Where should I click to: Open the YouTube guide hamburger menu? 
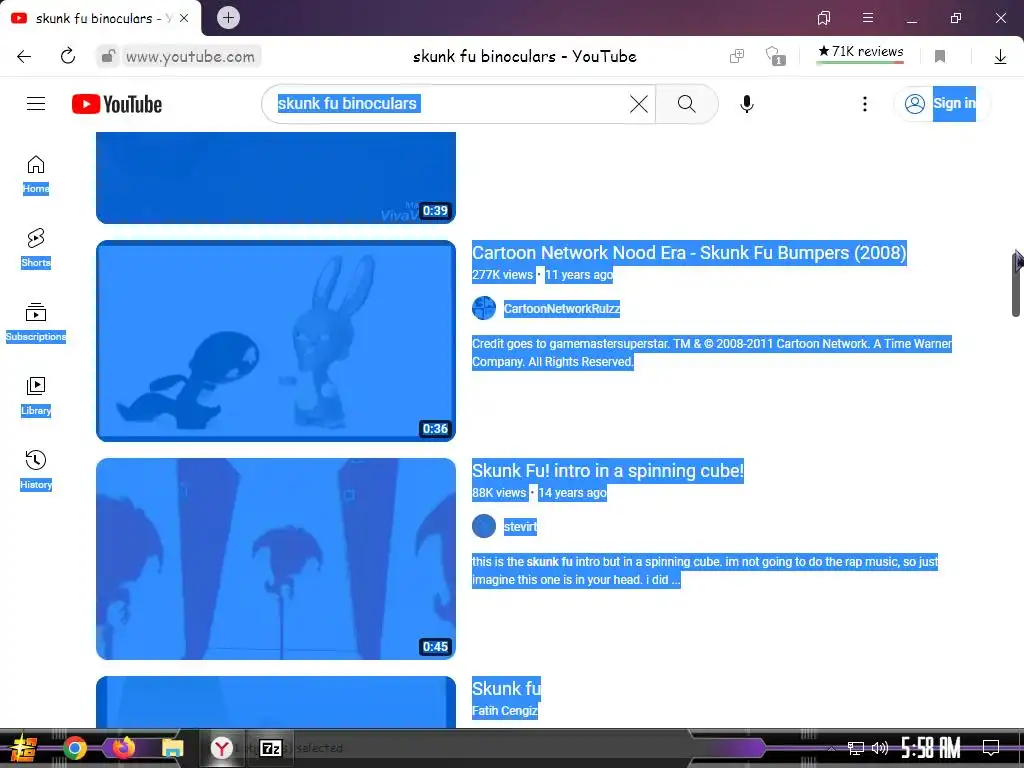click(x=36, y=104)
